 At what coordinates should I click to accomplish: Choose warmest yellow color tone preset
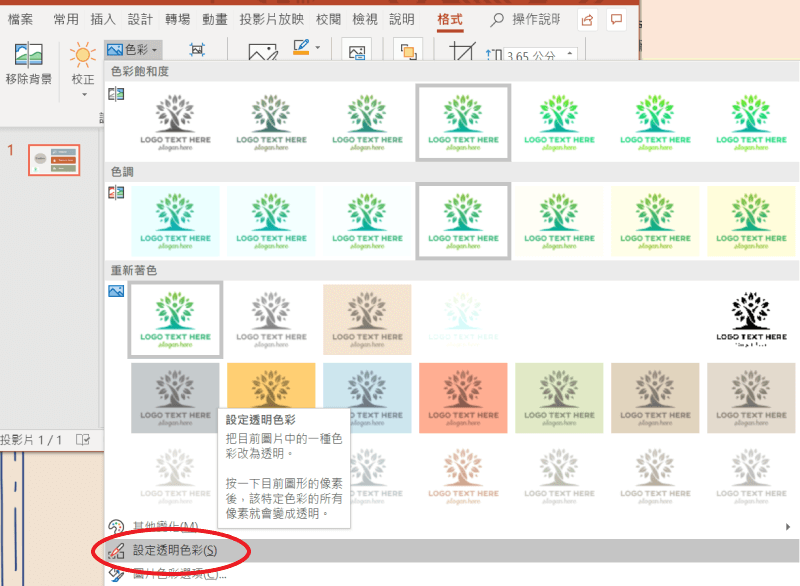click(751, 221)
